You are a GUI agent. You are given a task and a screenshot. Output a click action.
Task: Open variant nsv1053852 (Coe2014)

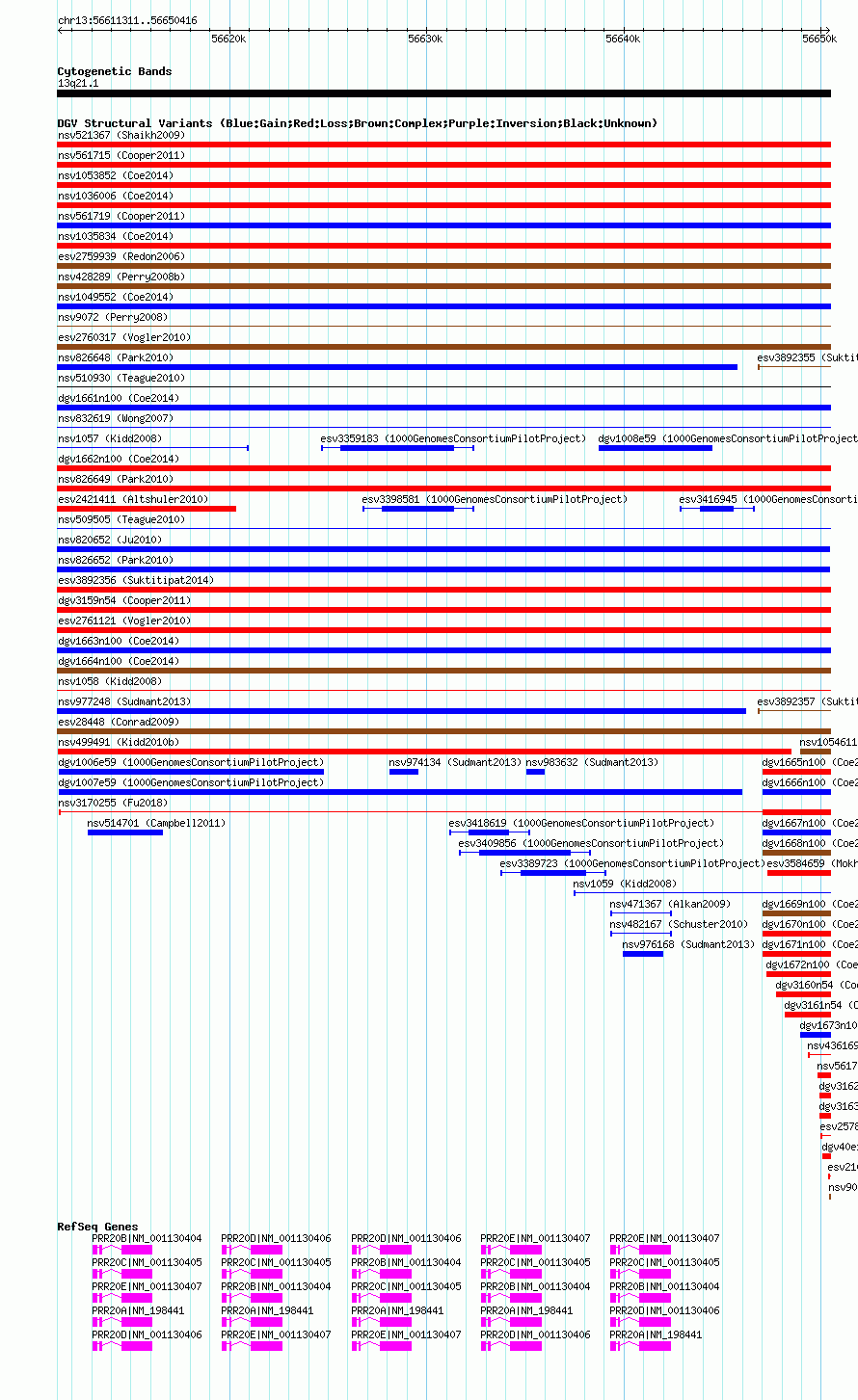tap(116, 175)
